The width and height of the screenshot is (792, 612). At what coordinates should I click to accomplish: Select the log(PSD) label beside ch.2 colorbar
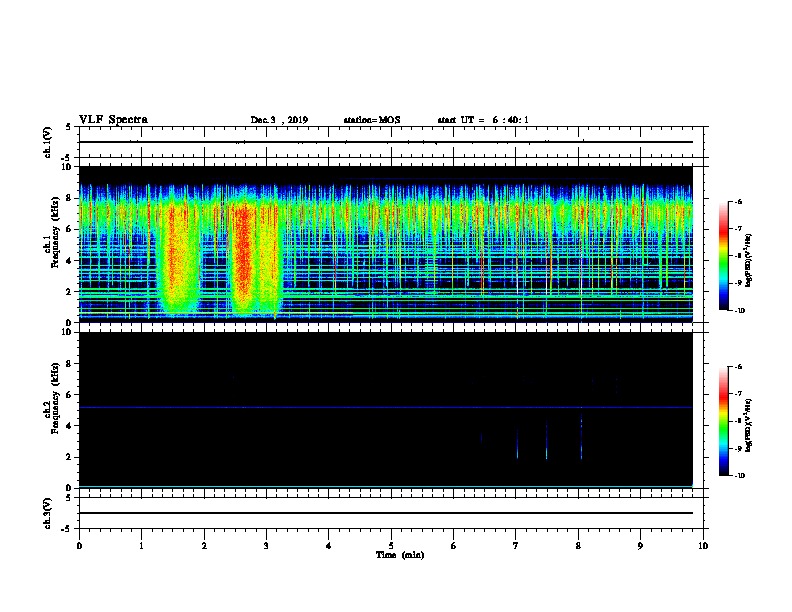coord(749,426)
